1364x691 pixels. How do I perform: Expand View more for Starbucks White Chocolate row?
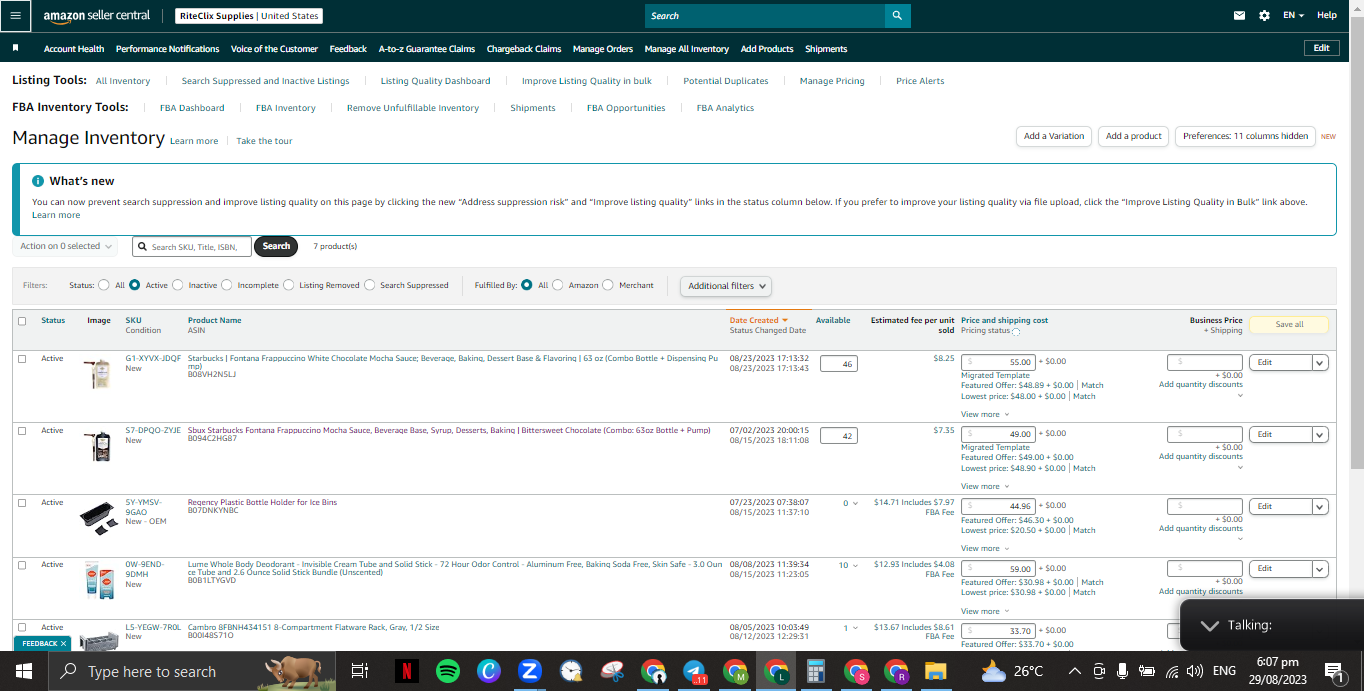coord(985,414)
